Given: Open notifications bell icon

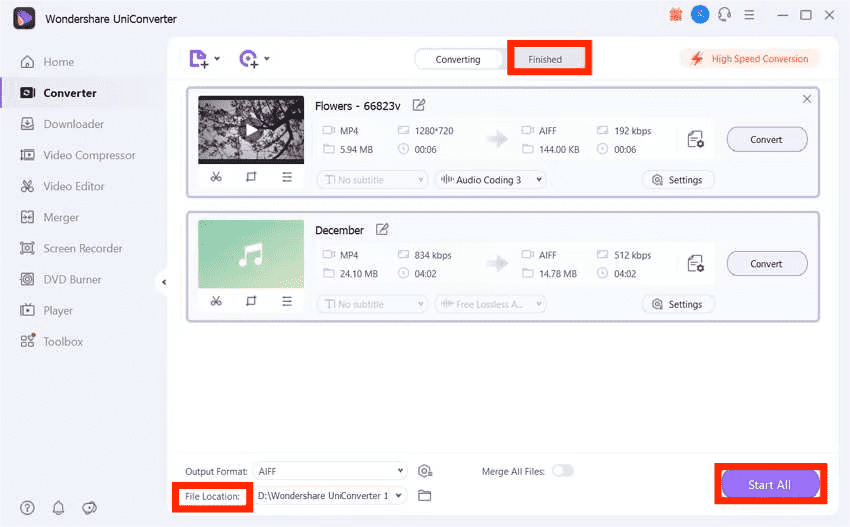Looking at the screenshot, I should pyautogui.click(x=59, y=507).
